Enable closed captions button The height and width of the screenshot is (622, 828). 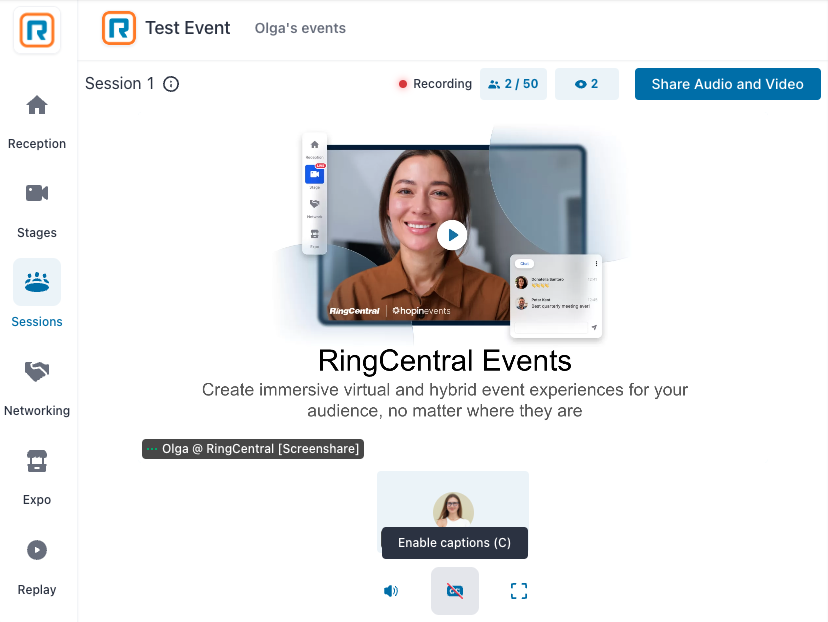click(455, 591)
